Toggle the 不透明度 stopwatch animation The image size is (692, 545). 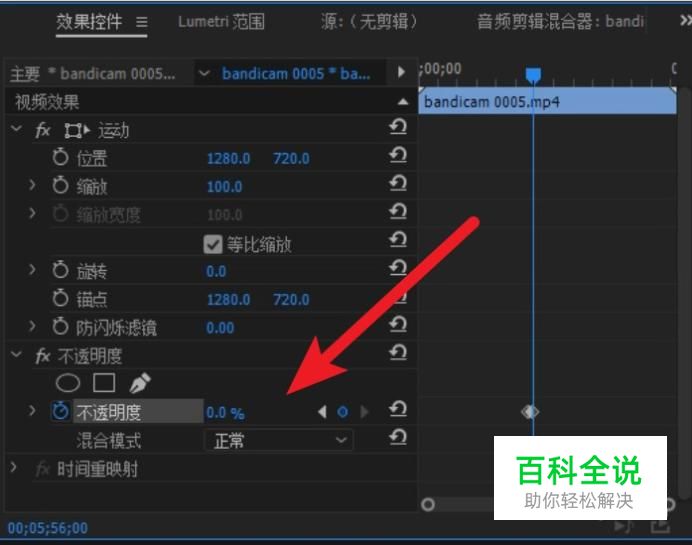point(60,411)
